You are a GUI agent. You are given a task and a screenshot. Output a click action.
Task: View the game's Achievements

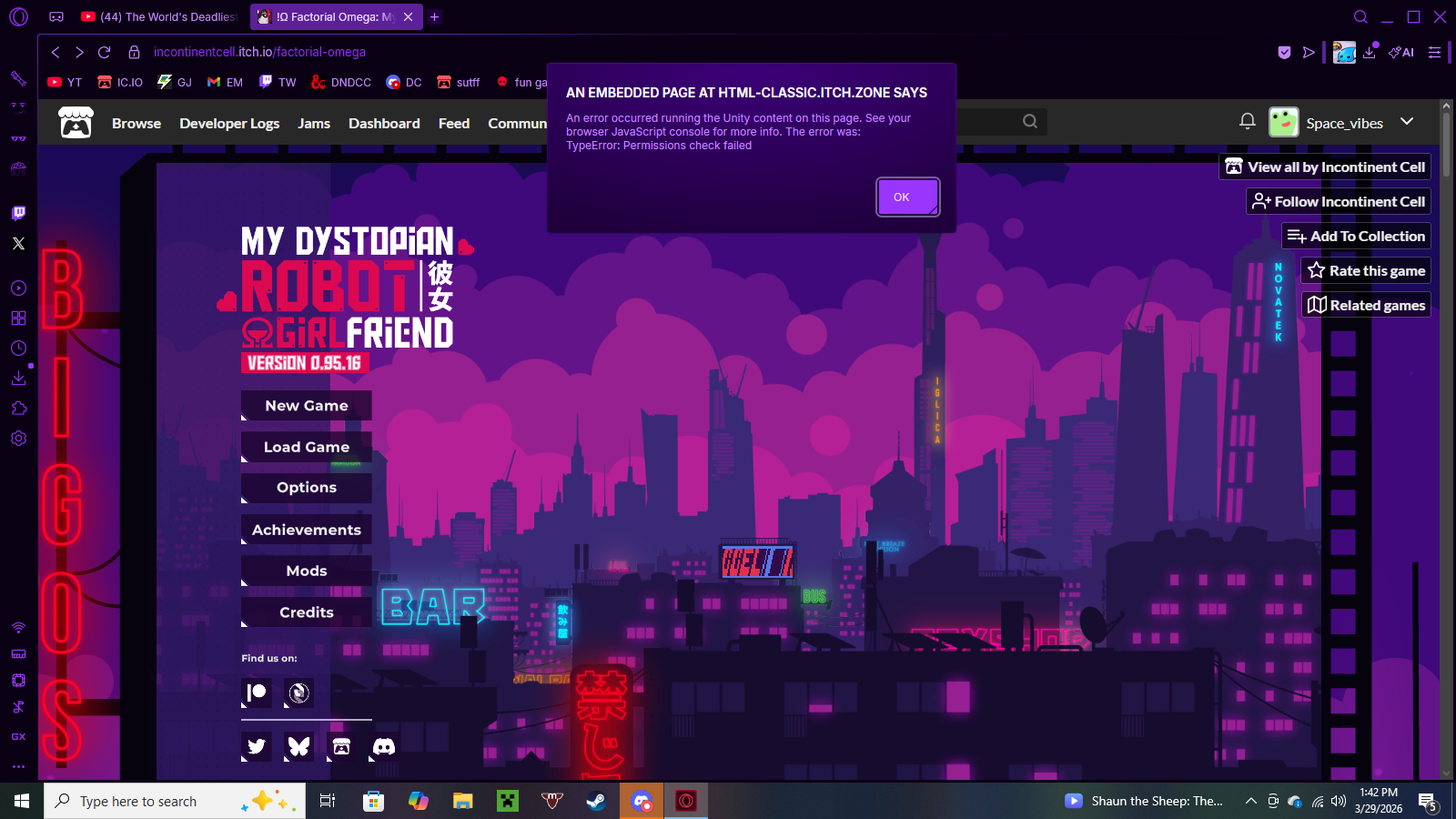tap(307, 530)
